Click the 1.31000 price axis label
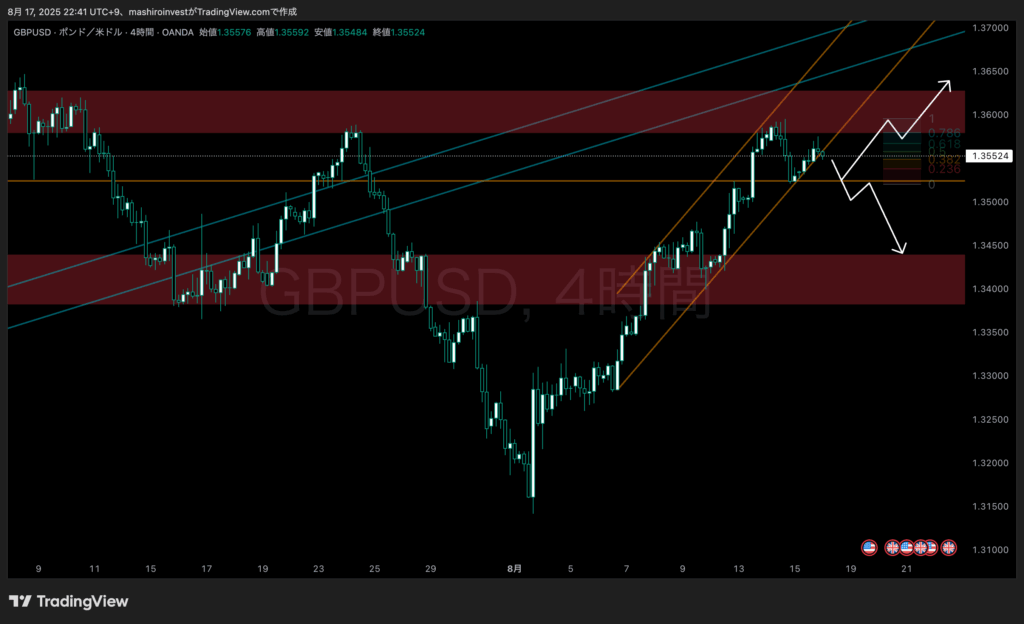This screenshot has width=1024, height=624. pos(990,550)
